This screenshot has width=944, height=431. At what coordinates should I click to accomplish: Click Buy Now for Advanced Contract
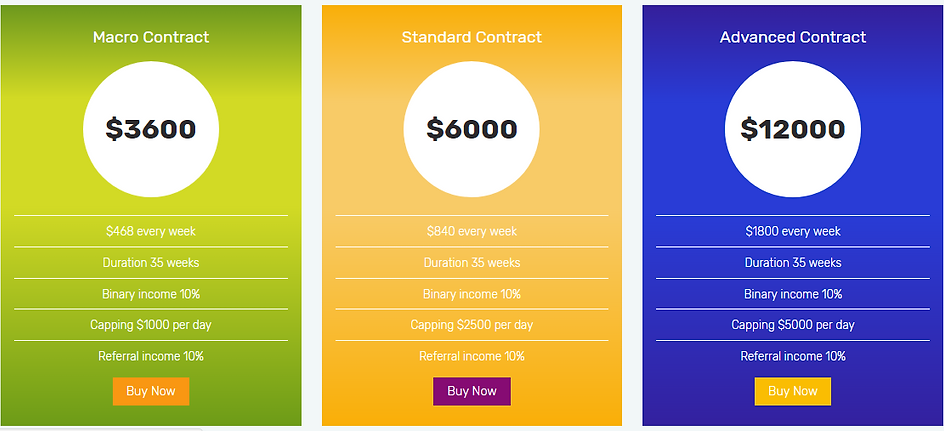[793, 391]
